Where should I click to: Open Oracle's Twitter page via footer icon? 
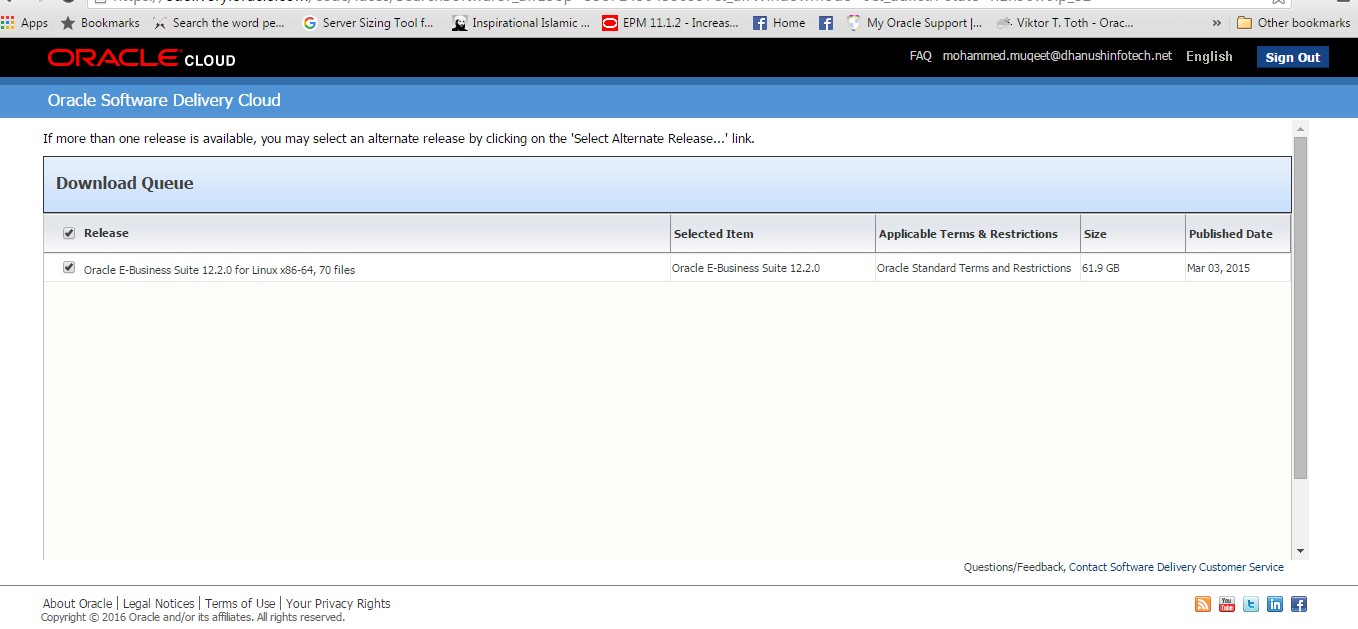[x=1250, y=603]
